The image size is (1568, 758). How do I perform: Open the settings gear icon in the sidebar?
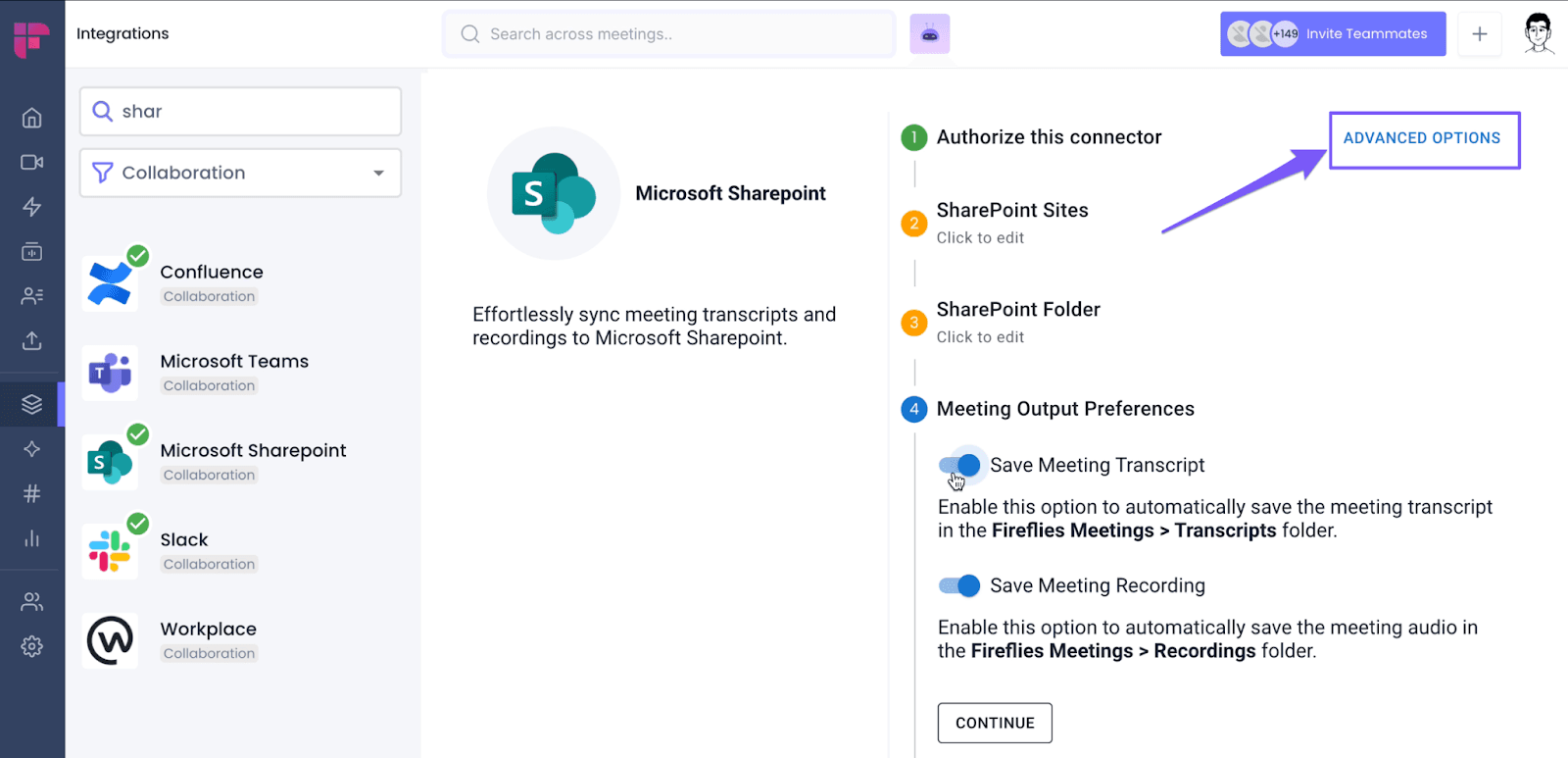tap(31, 646)
